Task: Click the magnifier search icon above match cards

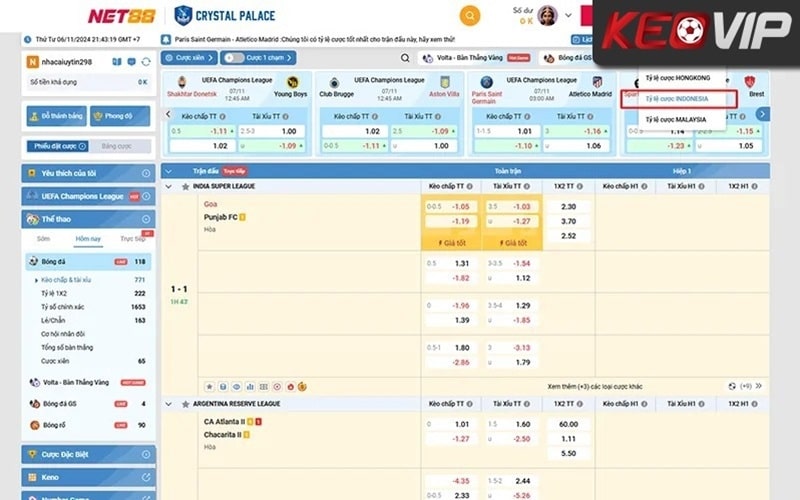Action: [x=405, y=58]
